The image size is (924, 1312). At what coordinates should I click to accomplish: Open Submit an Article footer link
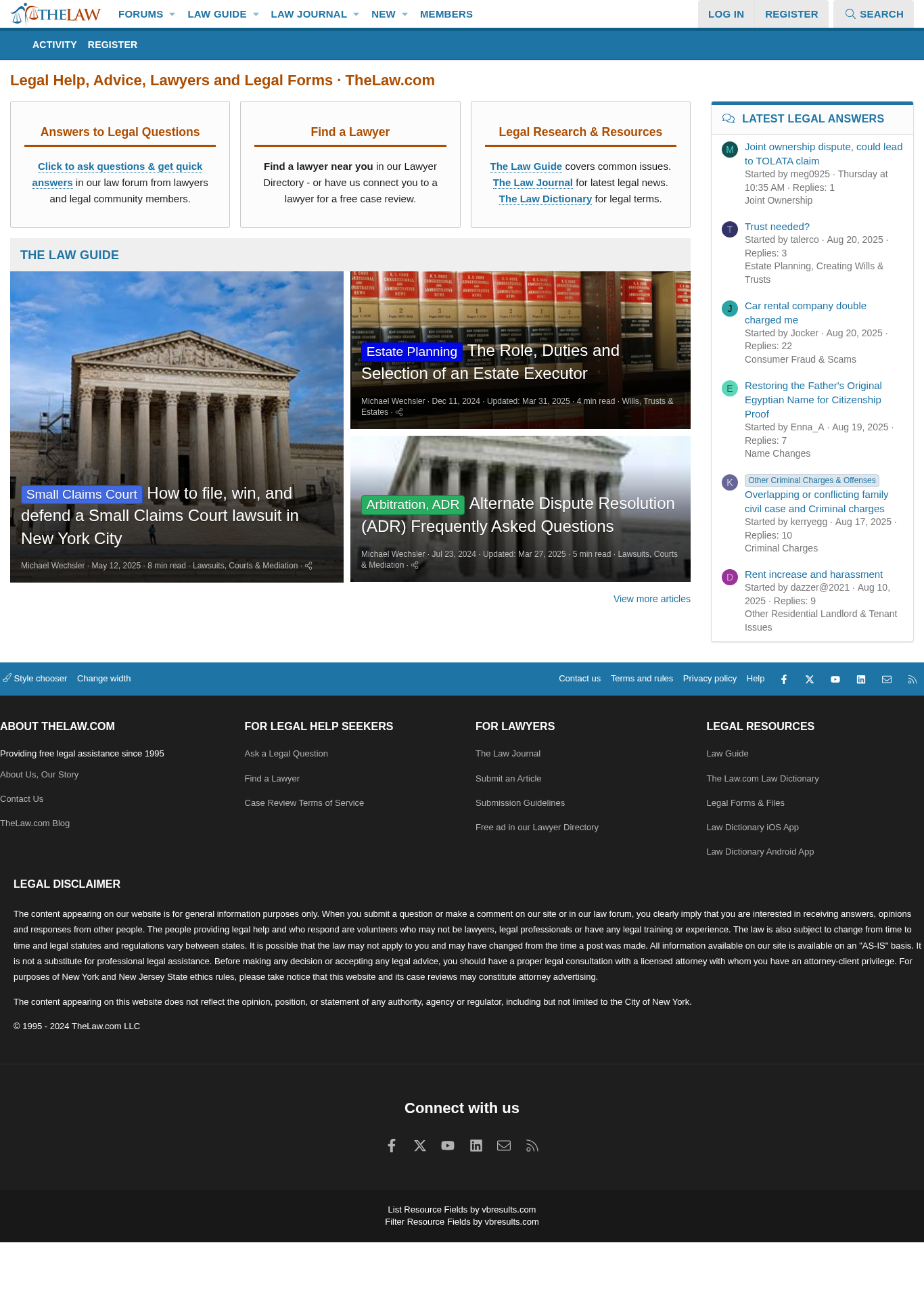pos(509,779)
